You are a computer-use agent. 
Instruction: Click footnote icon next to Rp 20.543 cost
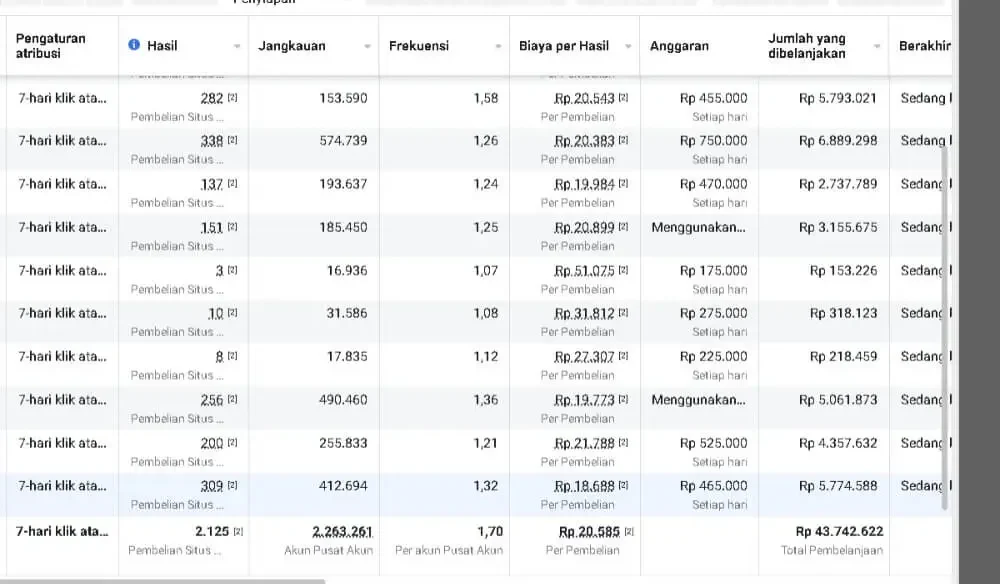(x=623, y=98)
